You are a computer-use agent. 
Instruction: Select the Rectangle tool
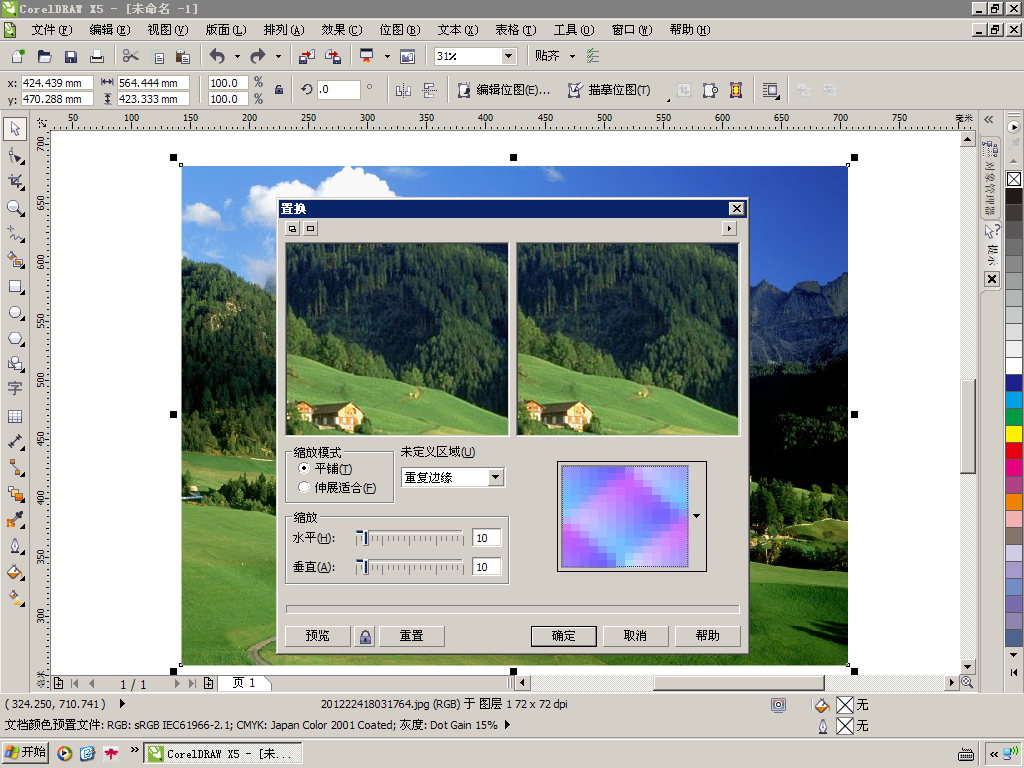[x=15, y=287]
